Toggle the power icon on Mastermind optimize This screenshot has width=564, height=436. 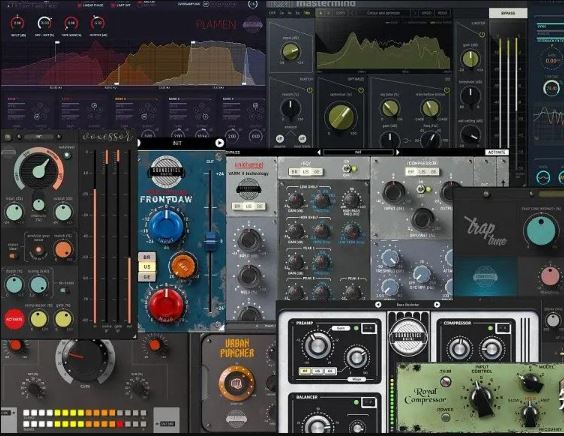(360, 91)
